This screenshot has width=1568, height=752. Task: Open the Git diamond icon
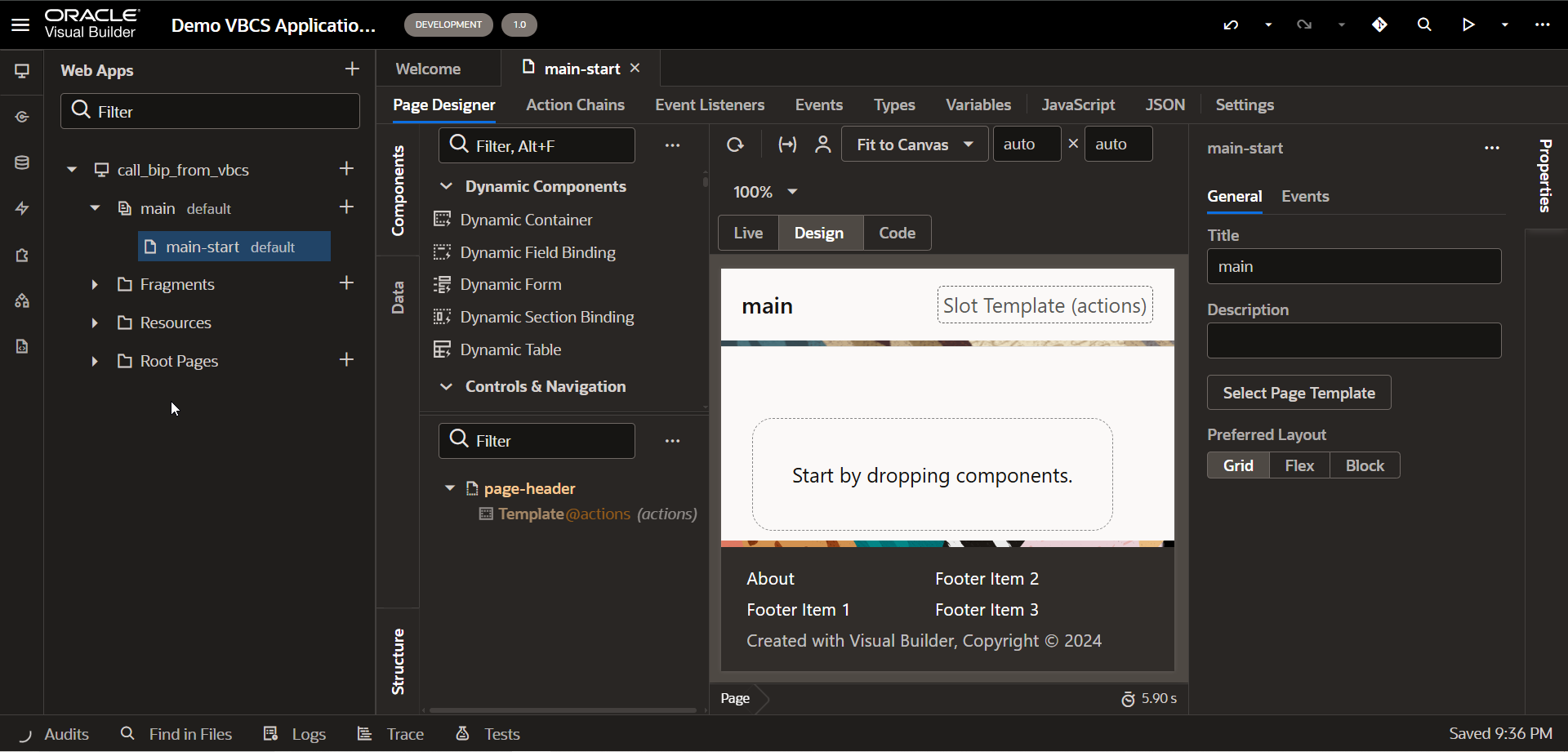pos(1379,24)
